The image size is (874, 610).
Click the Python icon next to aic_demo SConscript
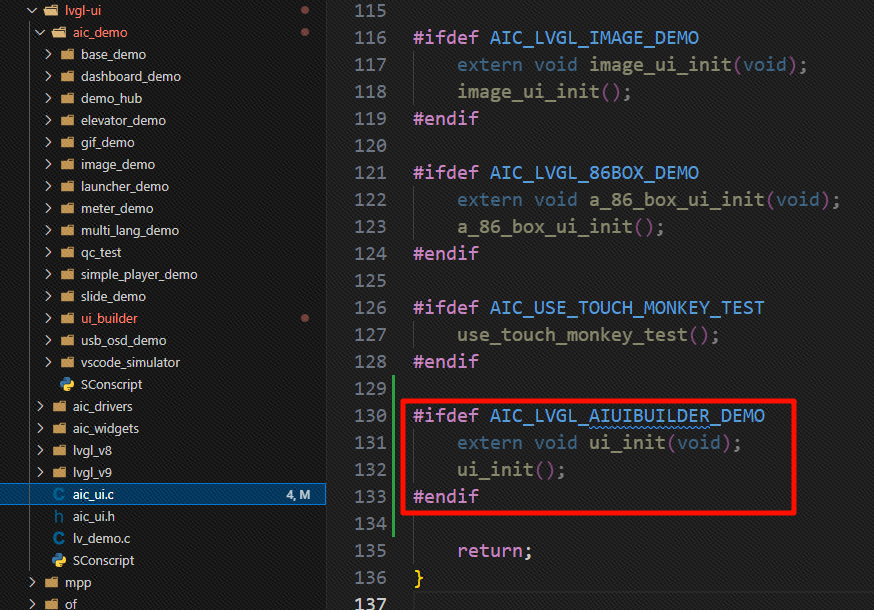click(x=67, y=384)
